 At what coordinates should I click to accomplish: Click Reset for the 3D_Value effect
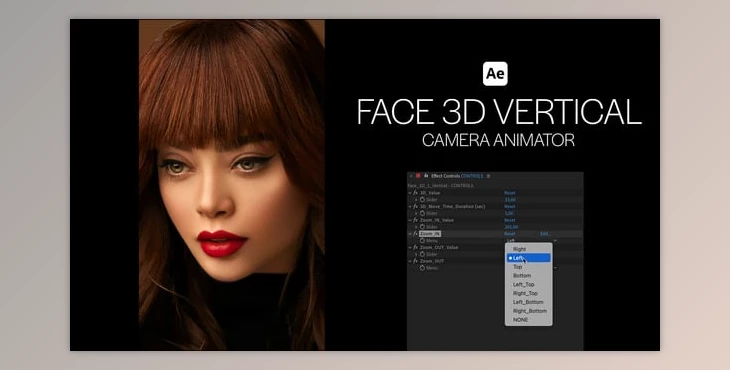(x=510, y=193)
